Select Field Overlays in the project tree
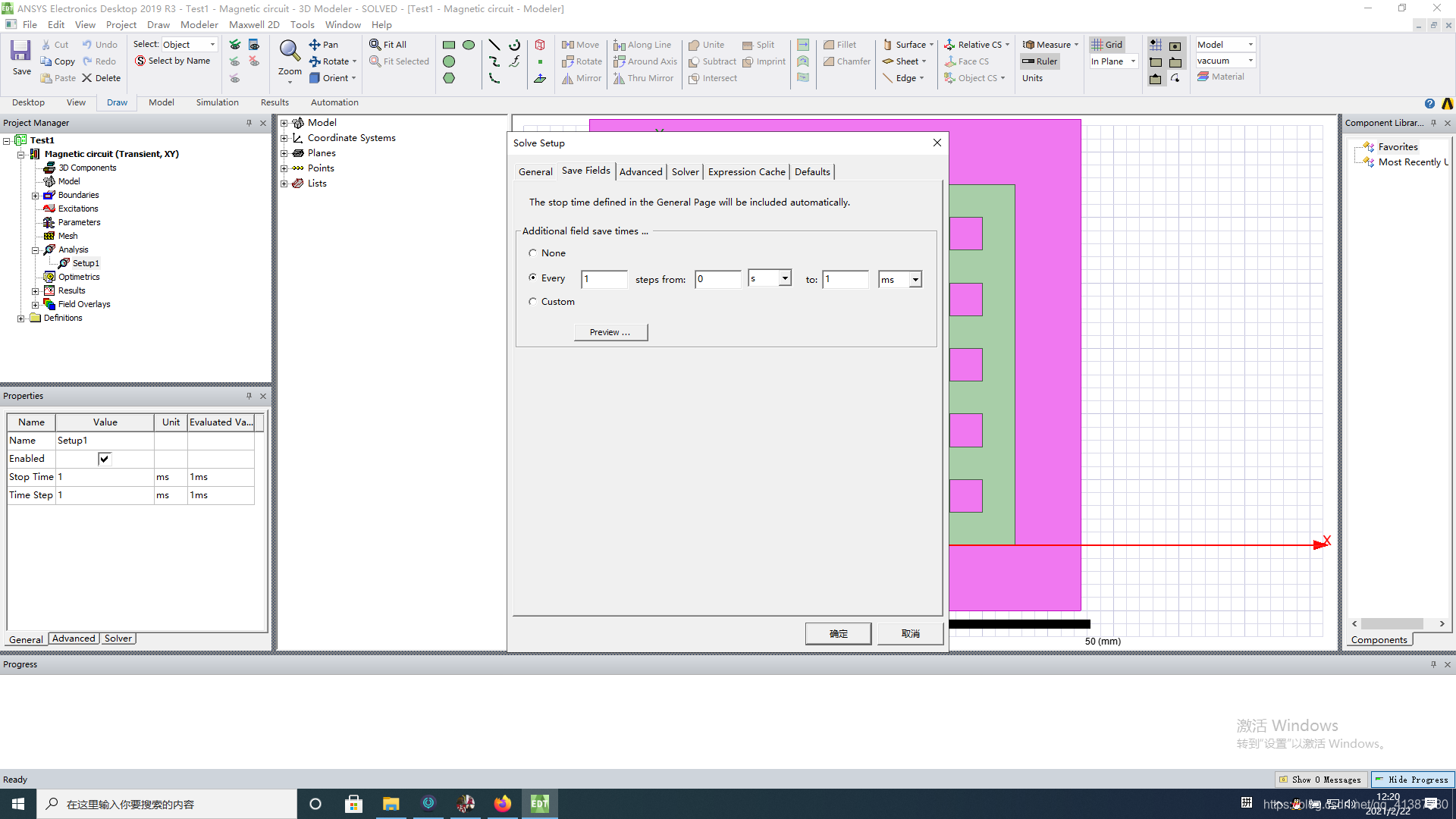The image size is (1456, 819). 84,304
